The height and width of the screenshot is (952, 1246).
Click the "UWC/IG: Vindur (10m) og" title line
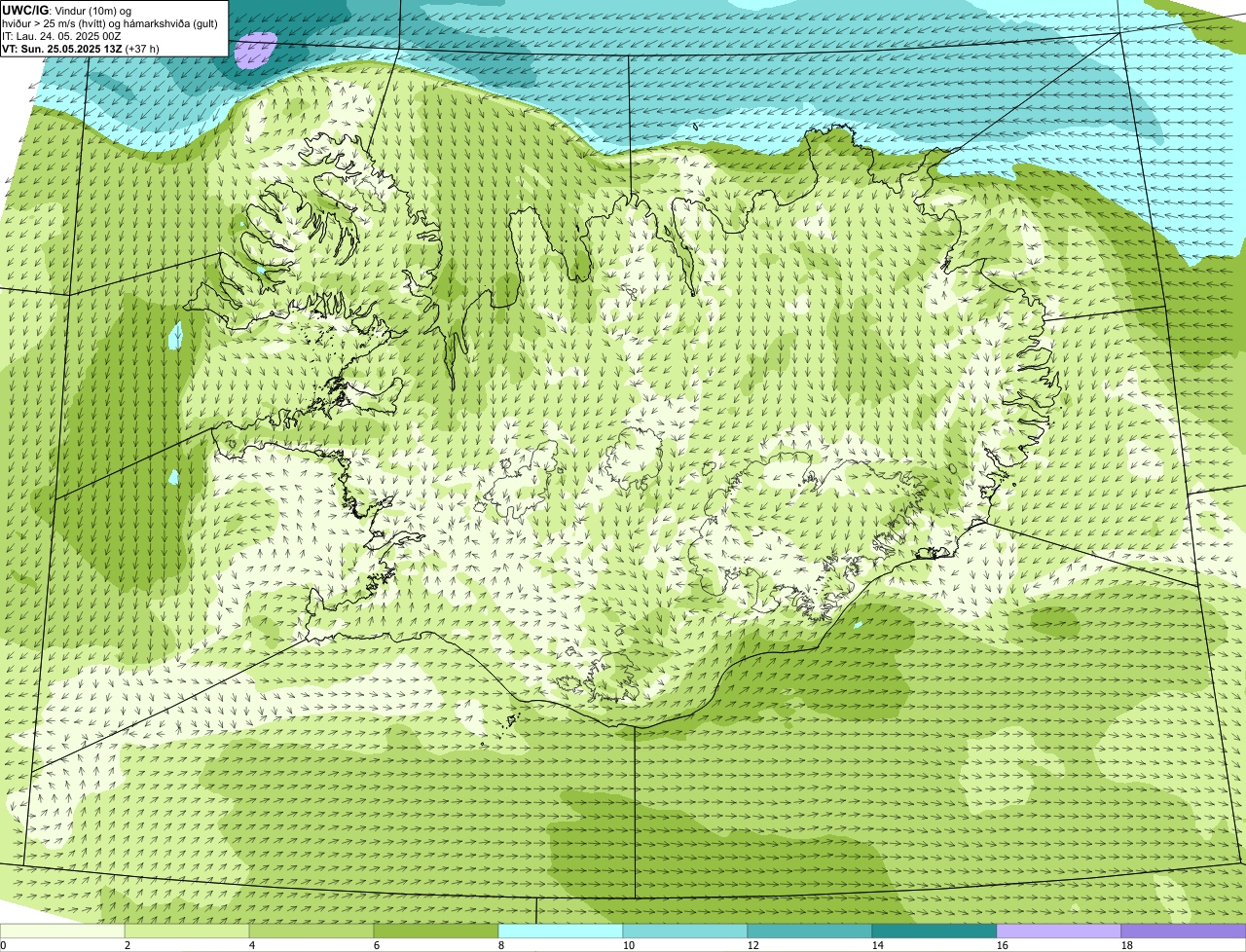[x=66, y=10]
